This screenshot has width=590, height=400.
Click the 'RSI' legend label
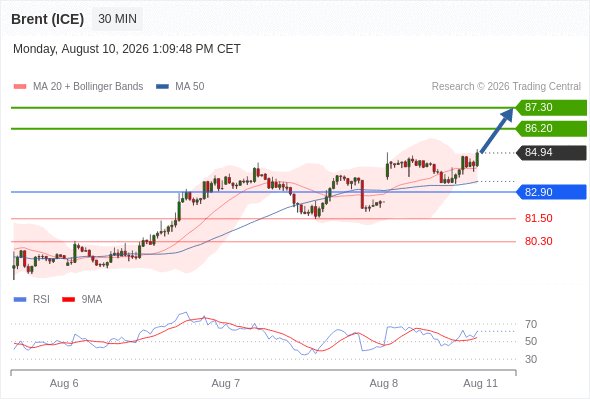pyautogui.click(x=41, y=300)
